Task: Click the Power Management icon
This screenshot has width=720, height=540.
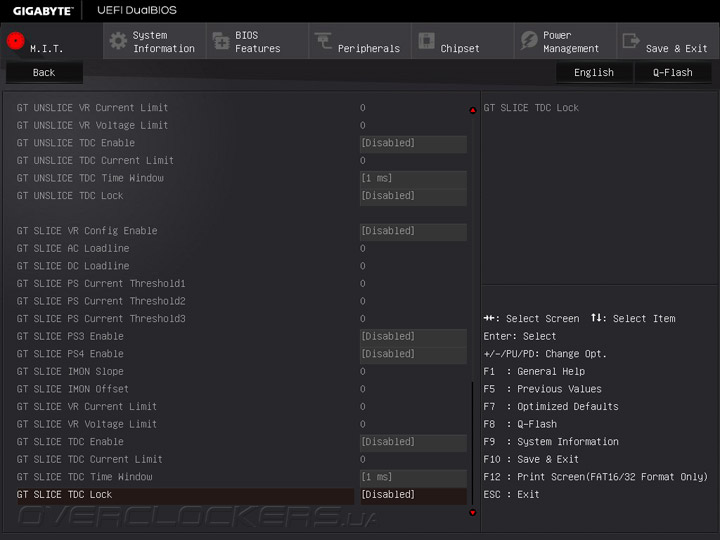Action: (529, 42)
